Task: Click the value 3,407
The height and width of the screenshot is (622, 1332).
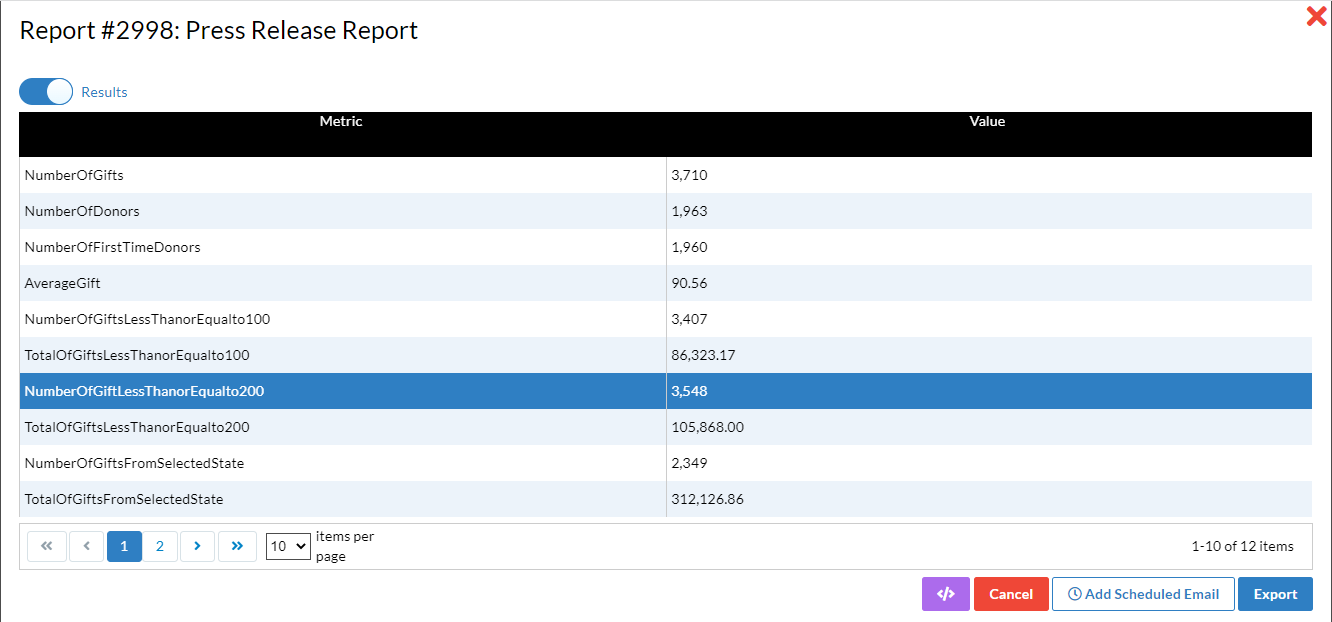Action: click(689, 319)
